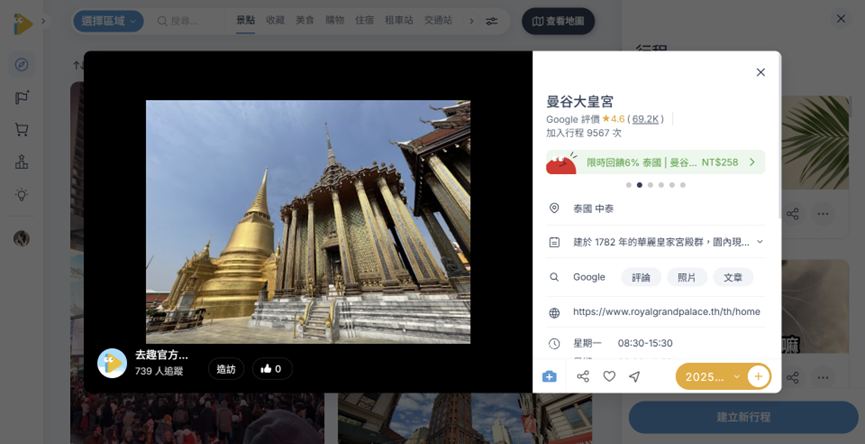Focus the 搜尋 search field
The image size is (865, 444).
pos(184,21)
